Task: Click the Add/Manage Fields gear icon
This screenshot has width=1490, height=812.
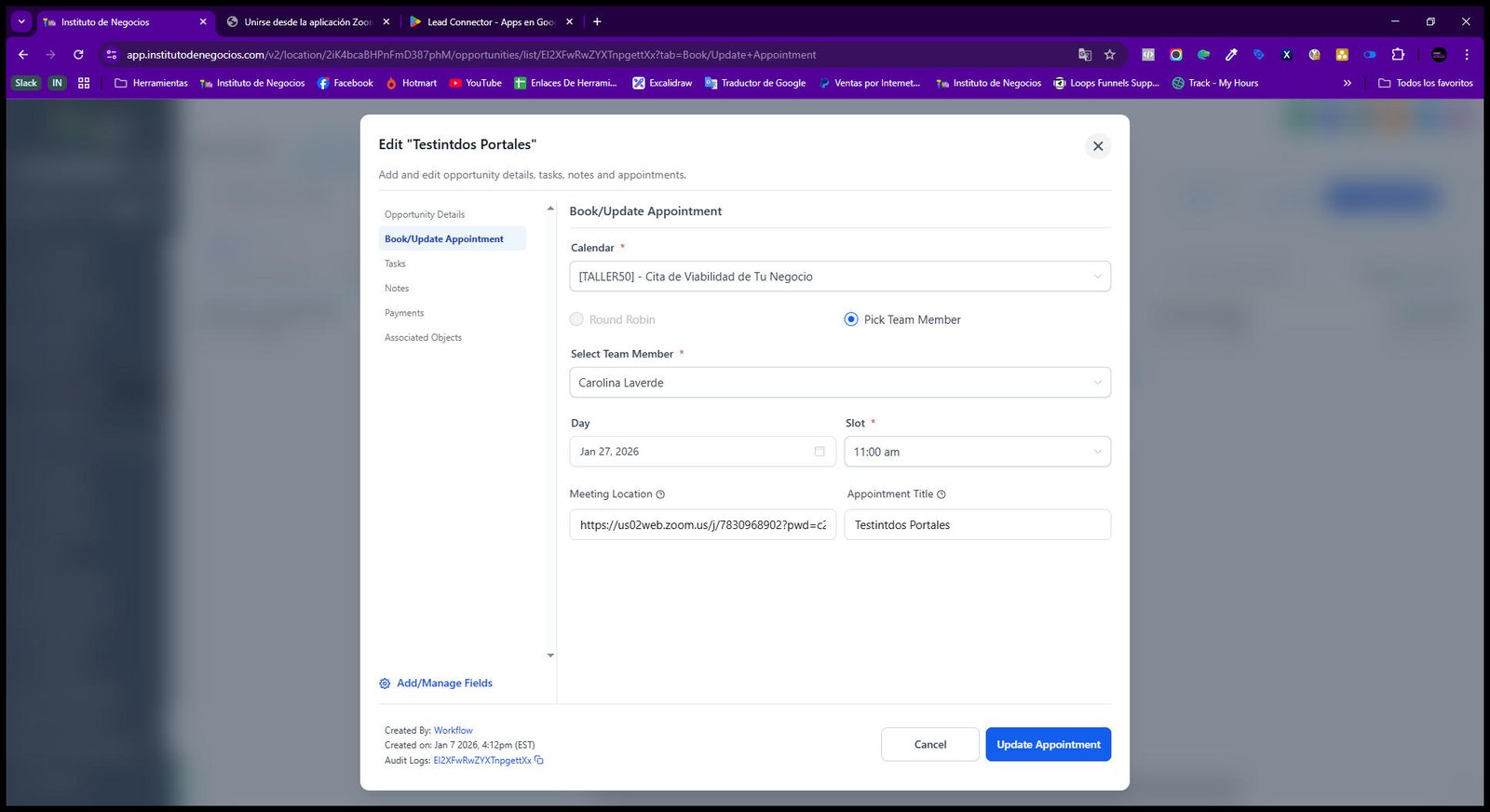Action: click(x=385, y=683)
